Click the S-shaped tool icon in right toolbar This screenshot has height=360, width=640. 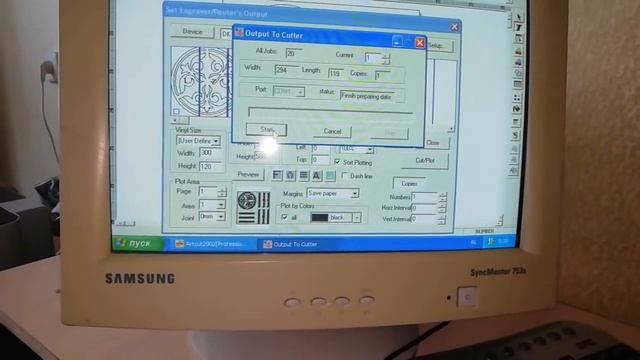516,135
